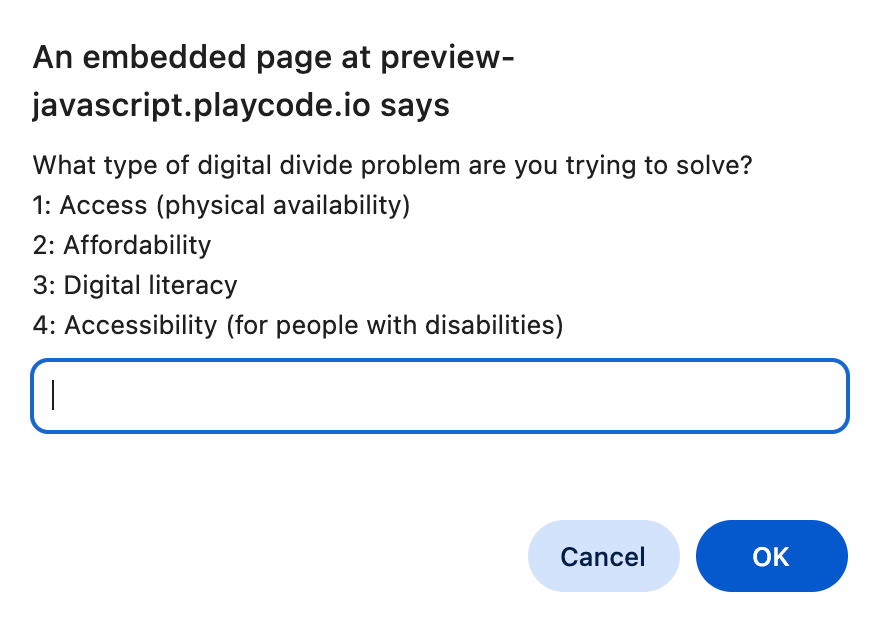Place cursor in the empty input box
The height and width of the screenshot is (620, 882).
440,396
